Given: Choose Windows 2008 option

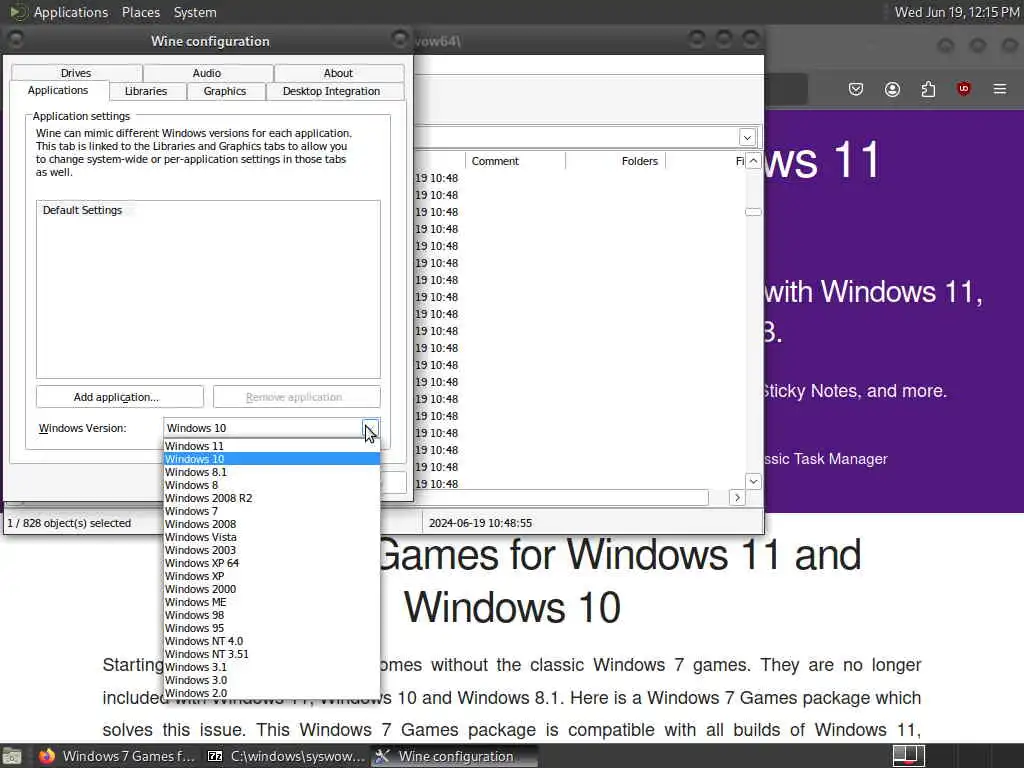Looking at the screenshot, I should pyautogui.click(x=271, y=524).
